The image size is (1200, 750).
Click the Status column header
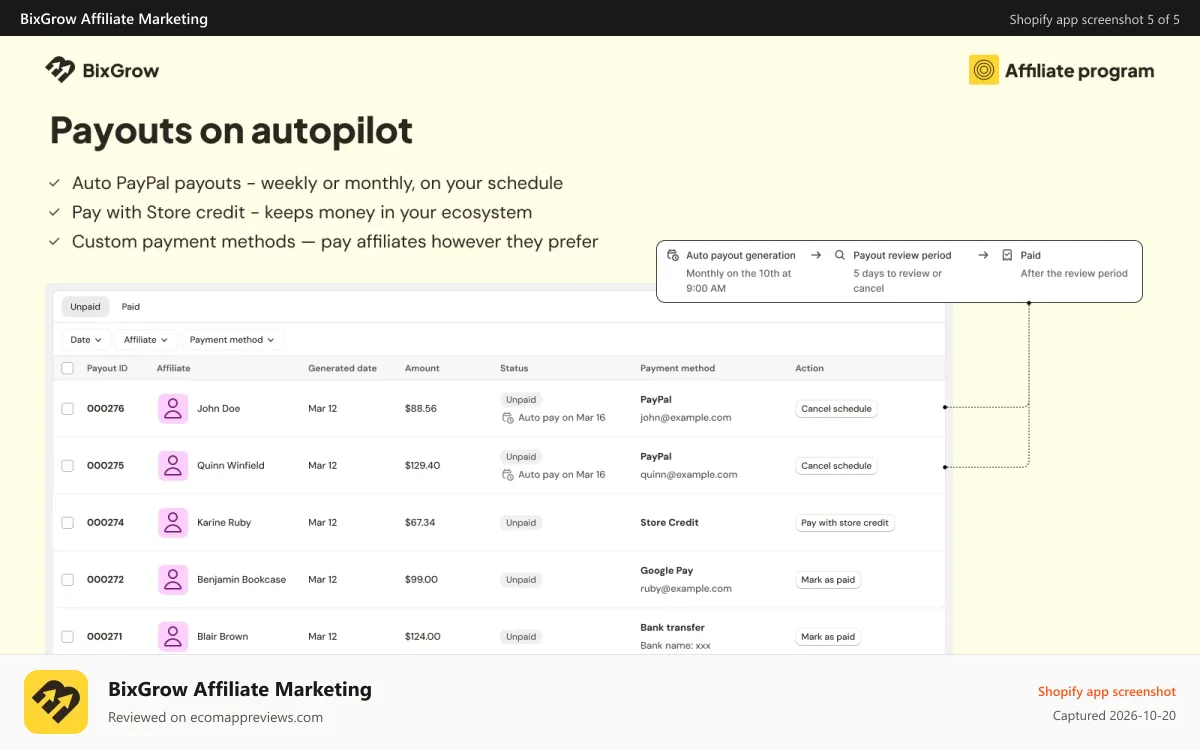pos(514,368)
